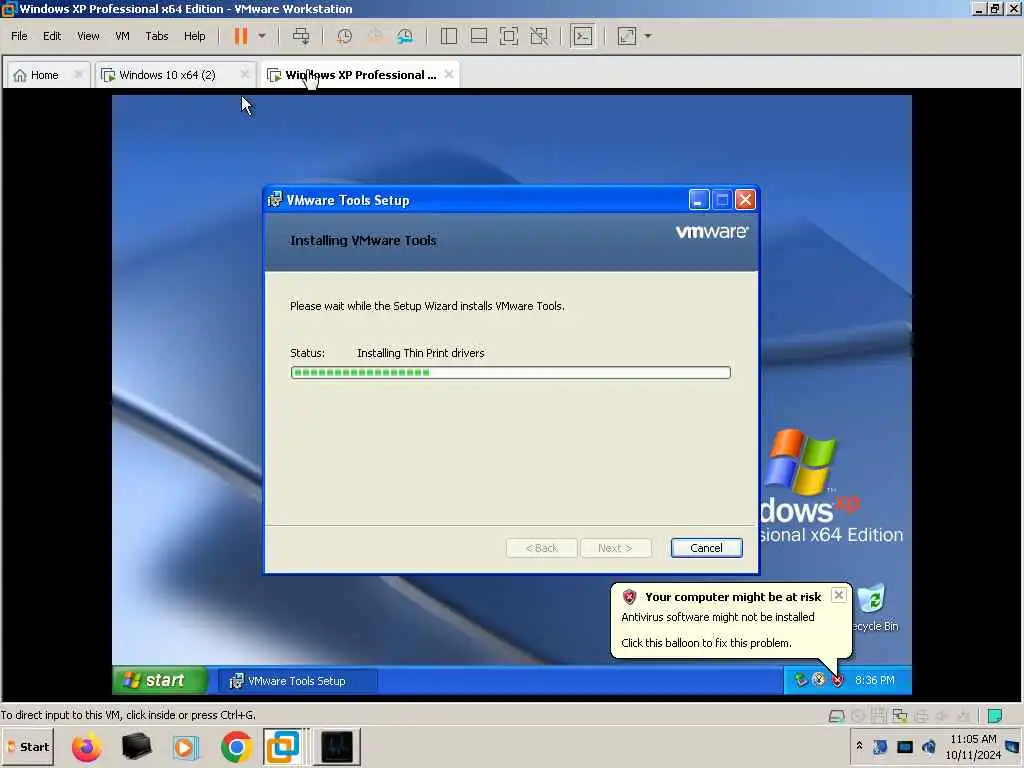This screenshot has width=1024, height=768.
Task: Click 'Your computer might be at risk' balloon title
Action: tap(733, 597)
